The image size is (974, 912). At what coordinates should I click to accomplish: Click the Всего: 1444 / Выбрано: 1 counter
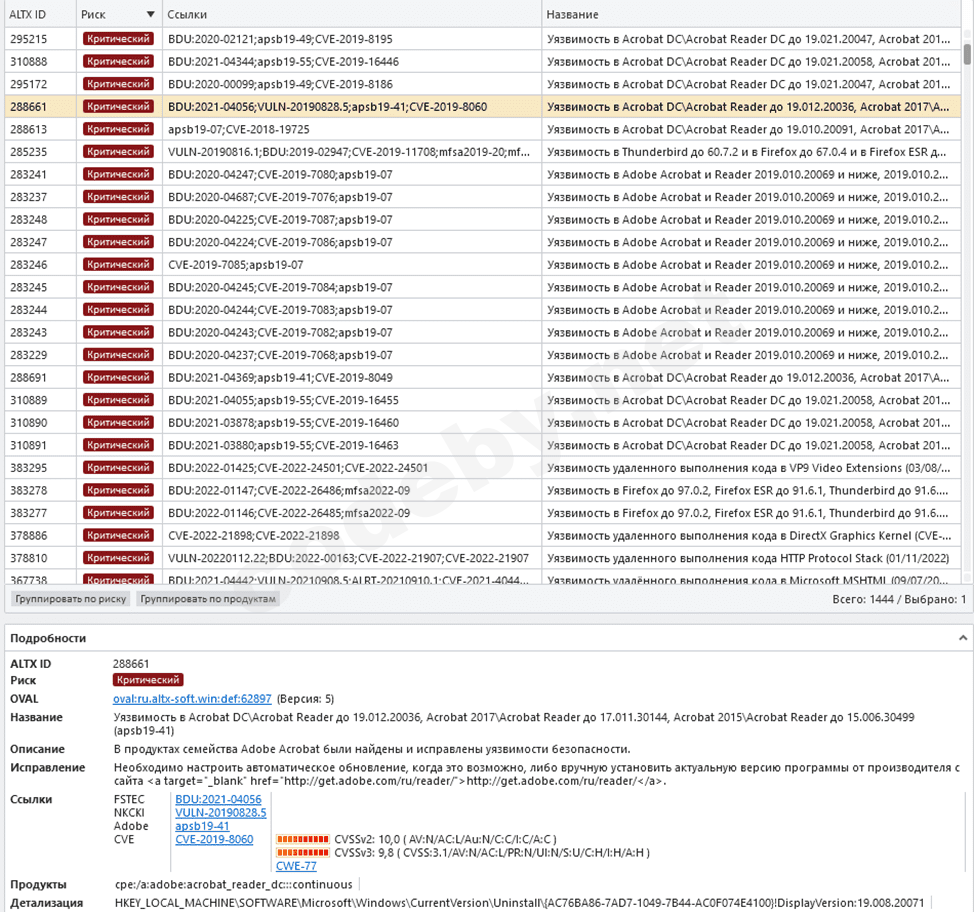pyautogui.click(x=899, y=599)
